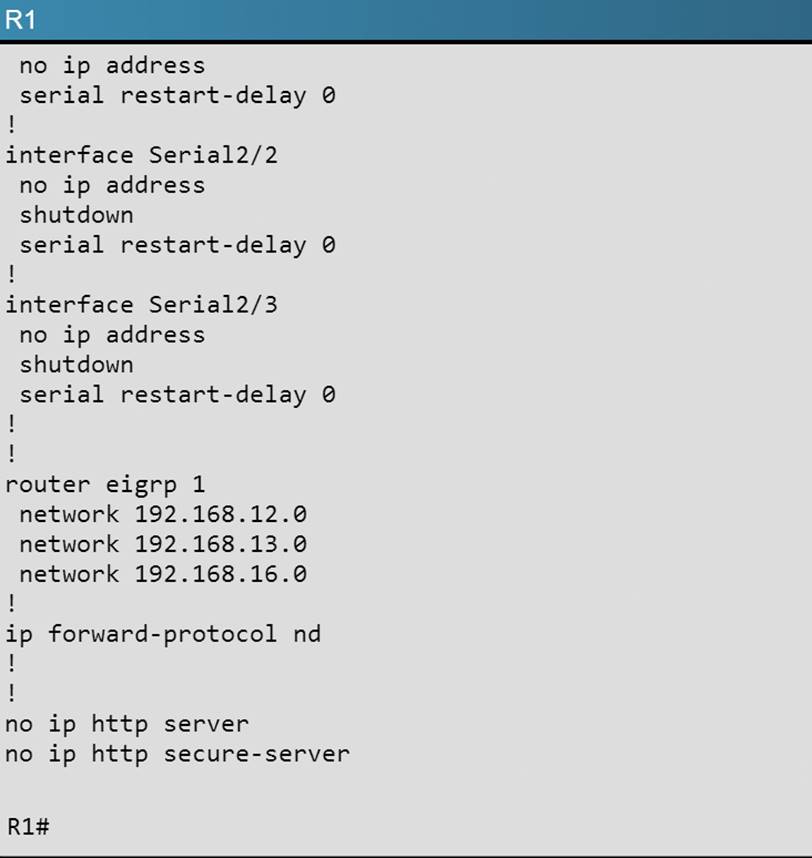Click the ! line directly above router eigrp
This screenshot has width=812, height=858.
[x=11, y=455]
